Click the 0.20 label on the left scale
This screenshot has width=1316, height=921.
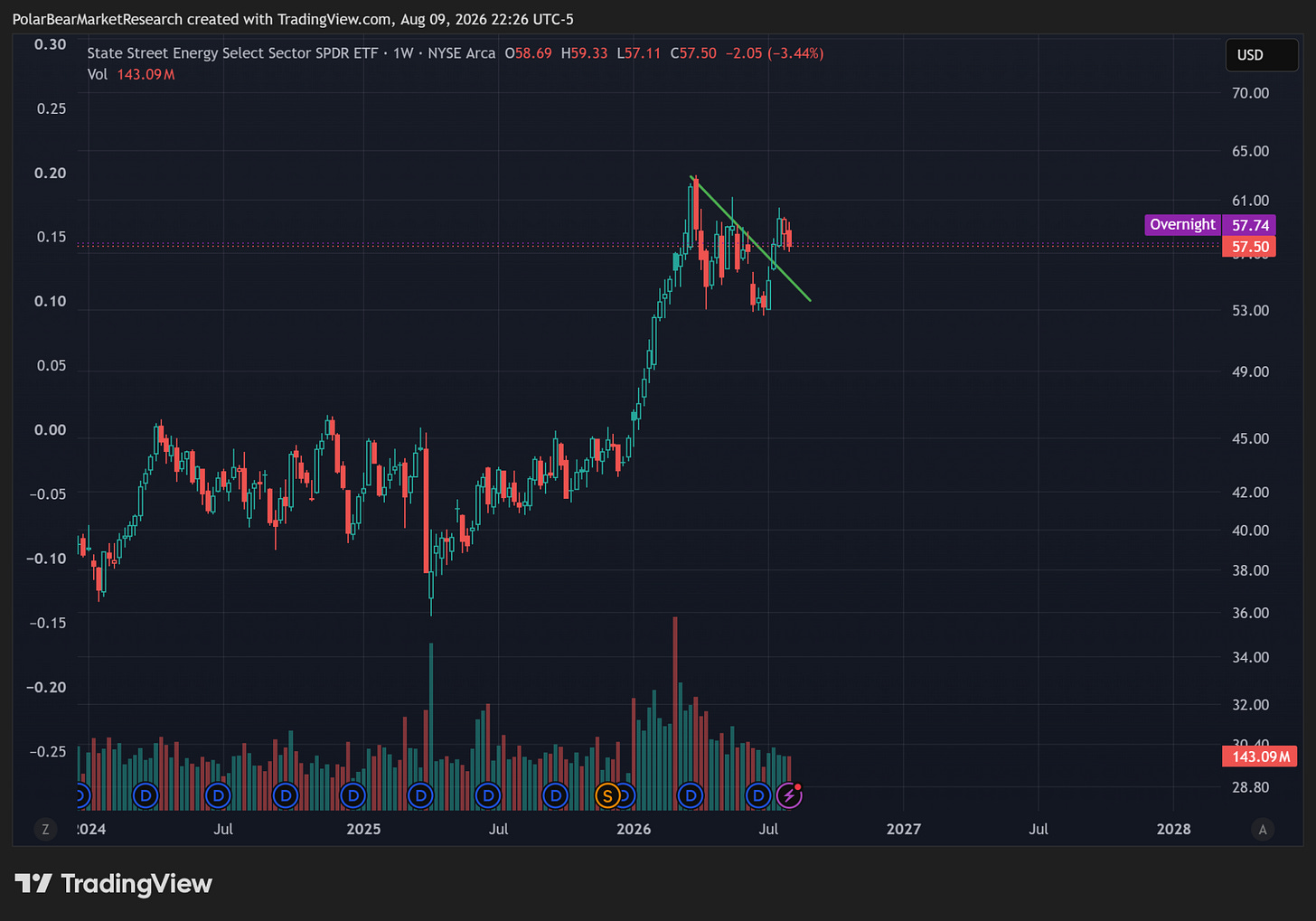pos(51,173)
